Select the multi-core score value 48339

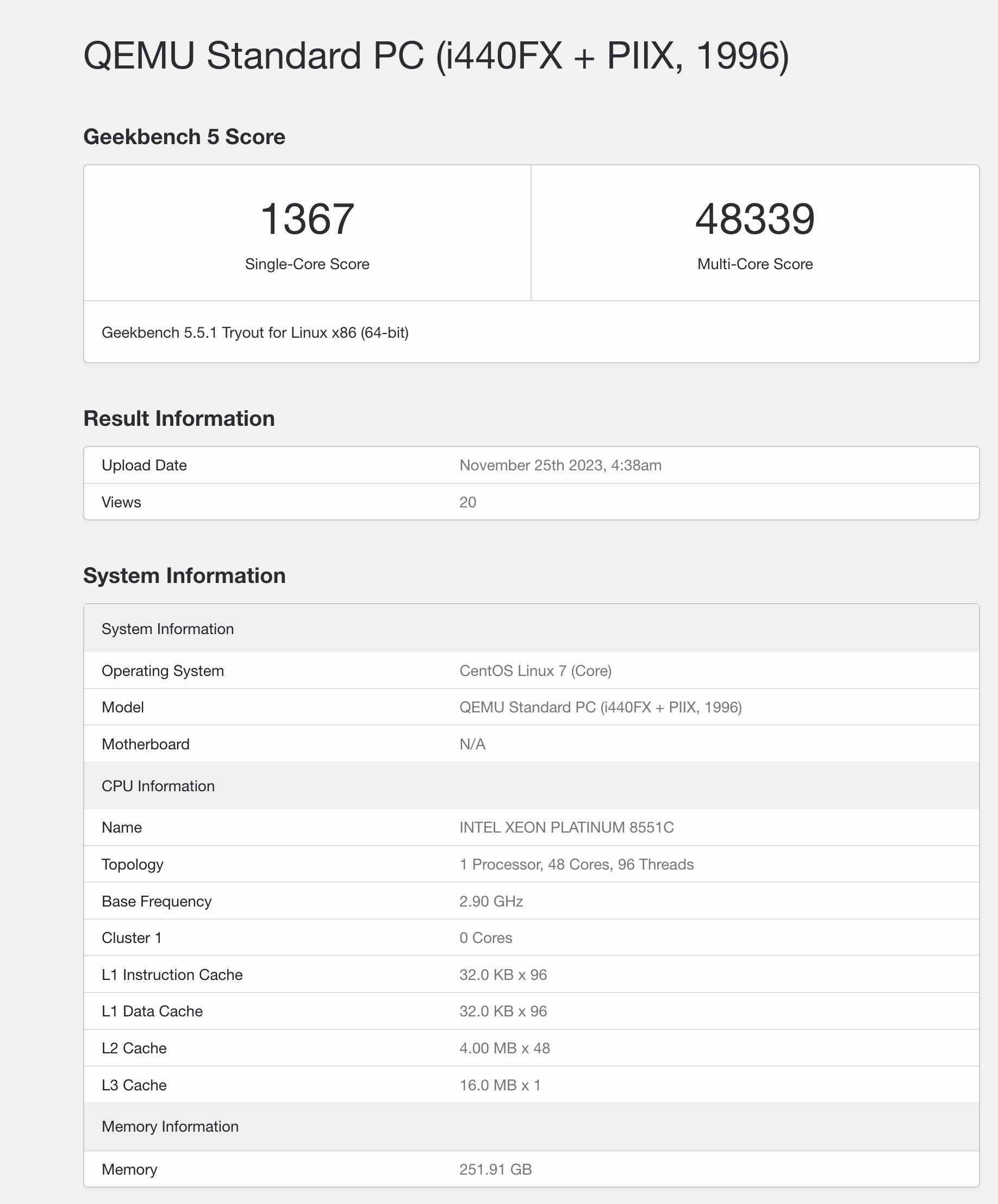point(755,219)
